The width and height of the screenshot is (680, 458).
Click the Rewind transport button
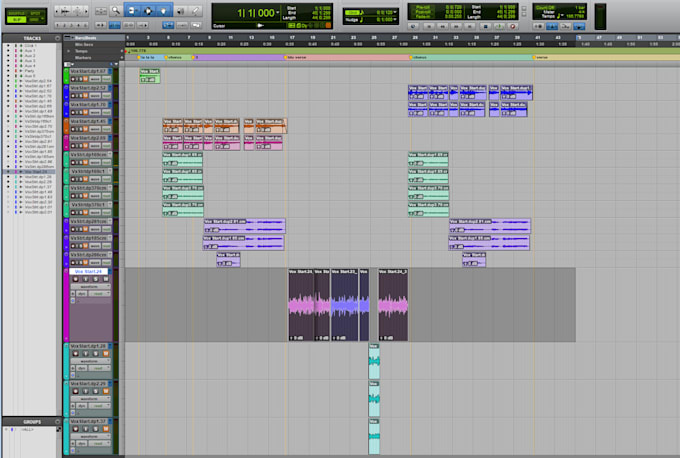click(442, 26)
